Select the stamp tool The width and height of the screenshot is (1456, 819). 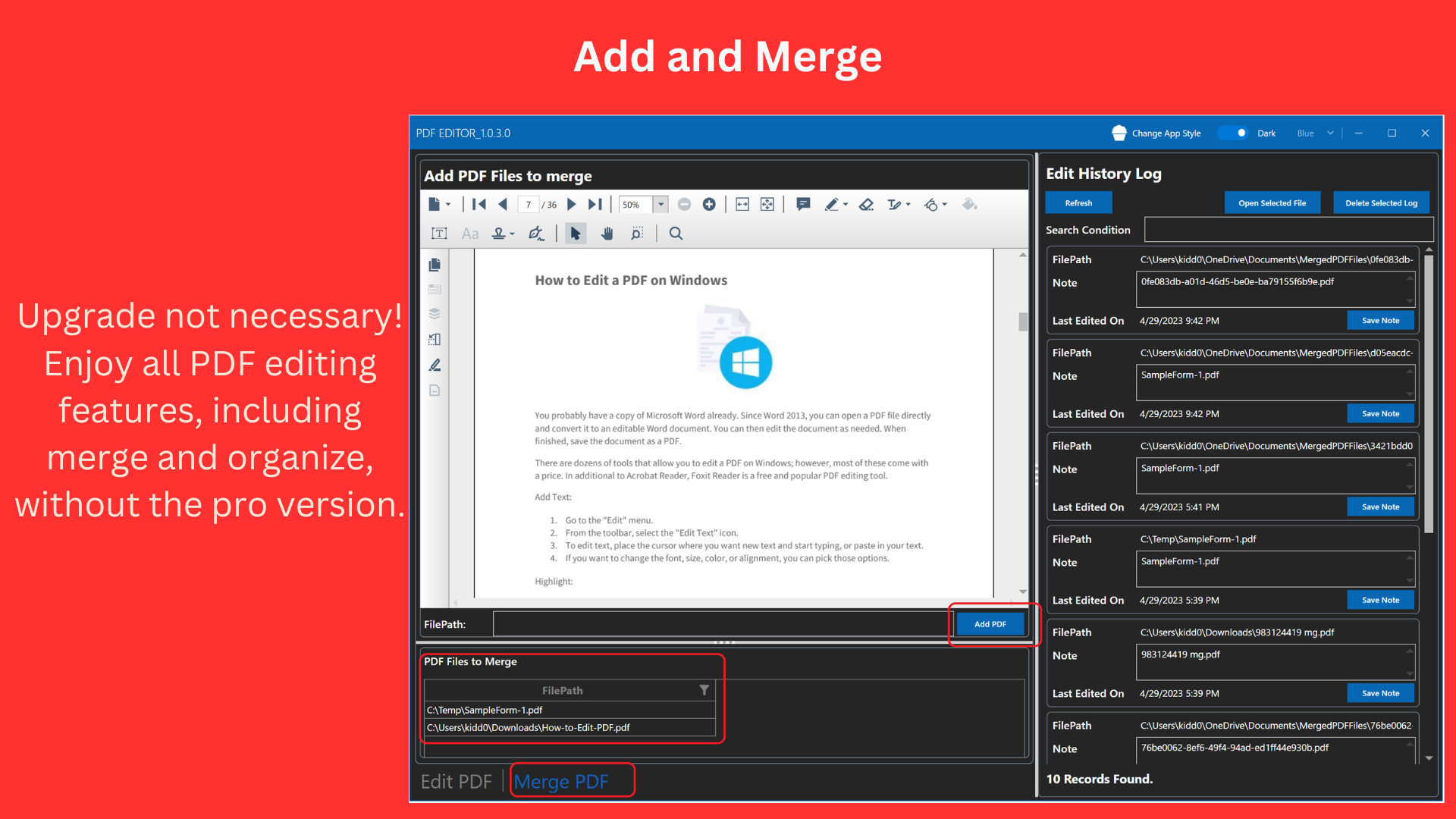click(x=499, y=234)
